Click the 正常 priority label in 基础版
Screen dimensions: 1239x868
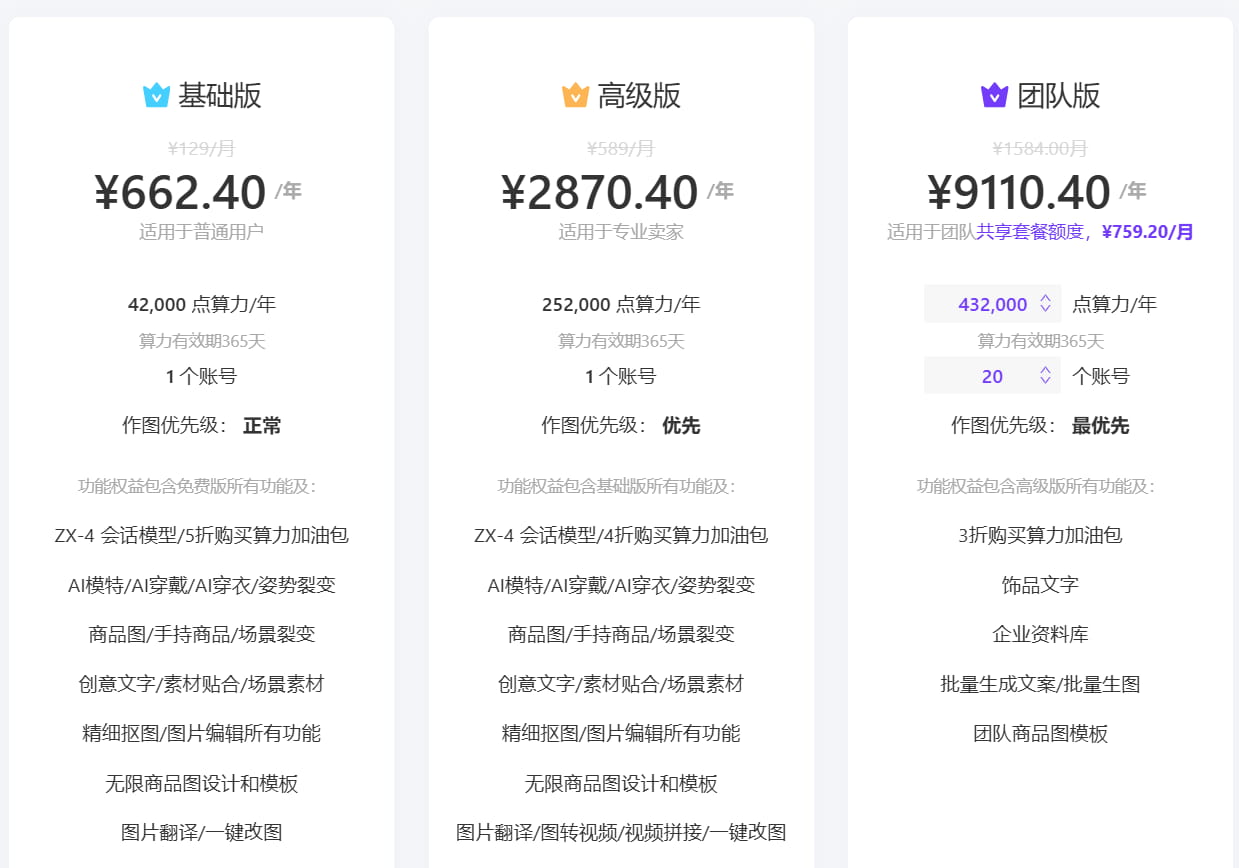(x=262, y=425)
